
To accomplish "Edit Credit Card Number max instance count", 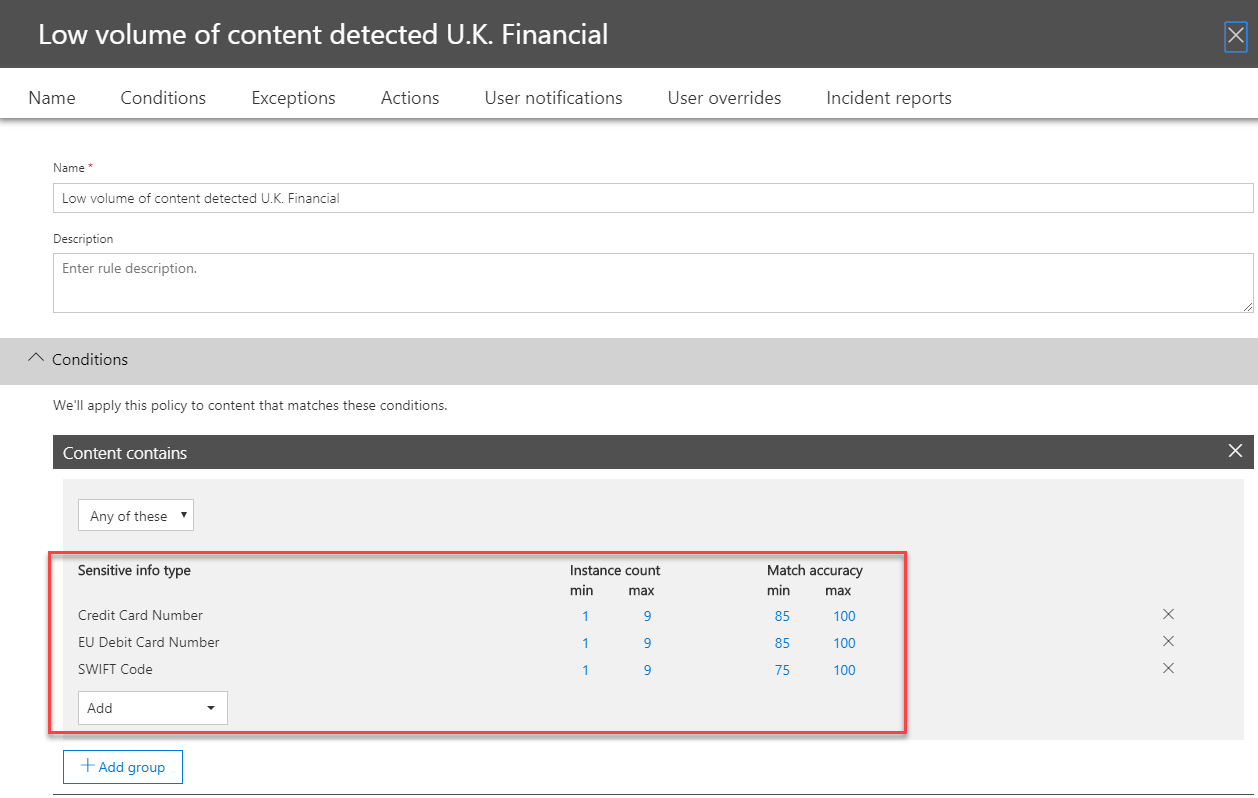I will click(x=648, y=616).
